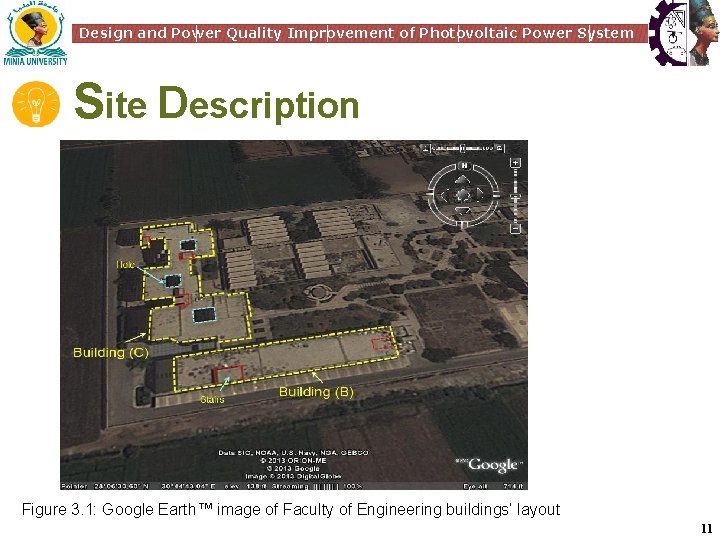Screen dimensions: 720x540
Task: Click the look-down arrow in navigation ring
Action: [463, 211]
